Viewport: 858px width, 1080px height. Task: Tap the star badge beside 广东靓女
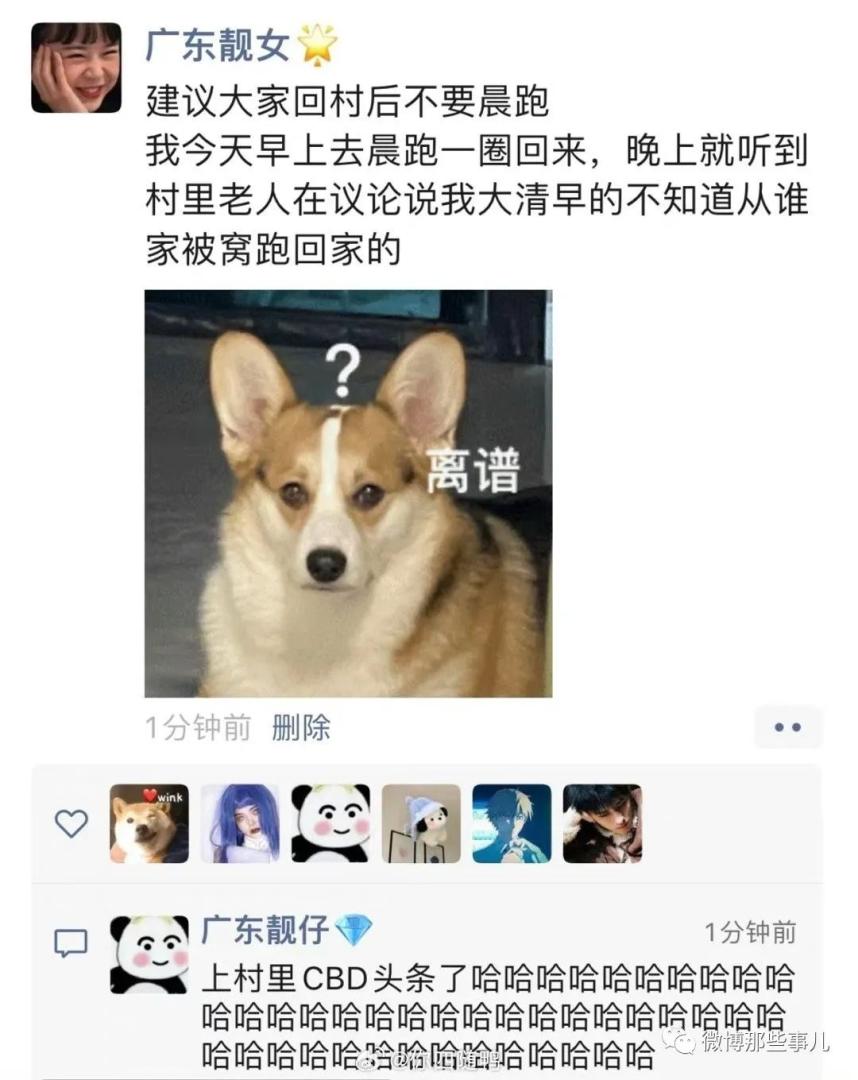(x=317, y=45)
